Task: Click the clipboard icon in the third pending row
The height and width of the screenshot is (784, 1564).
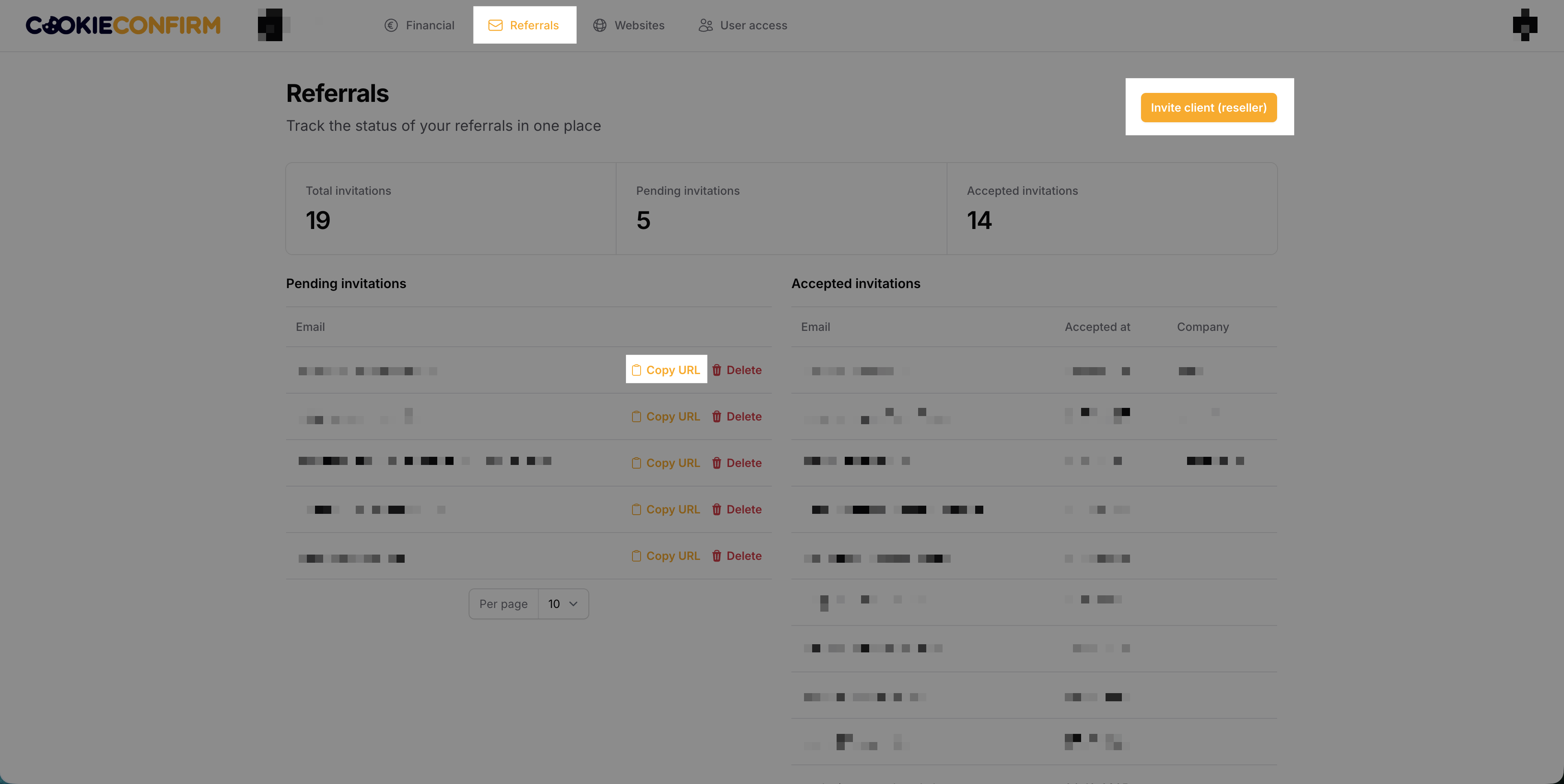Action: pos(636,463)
